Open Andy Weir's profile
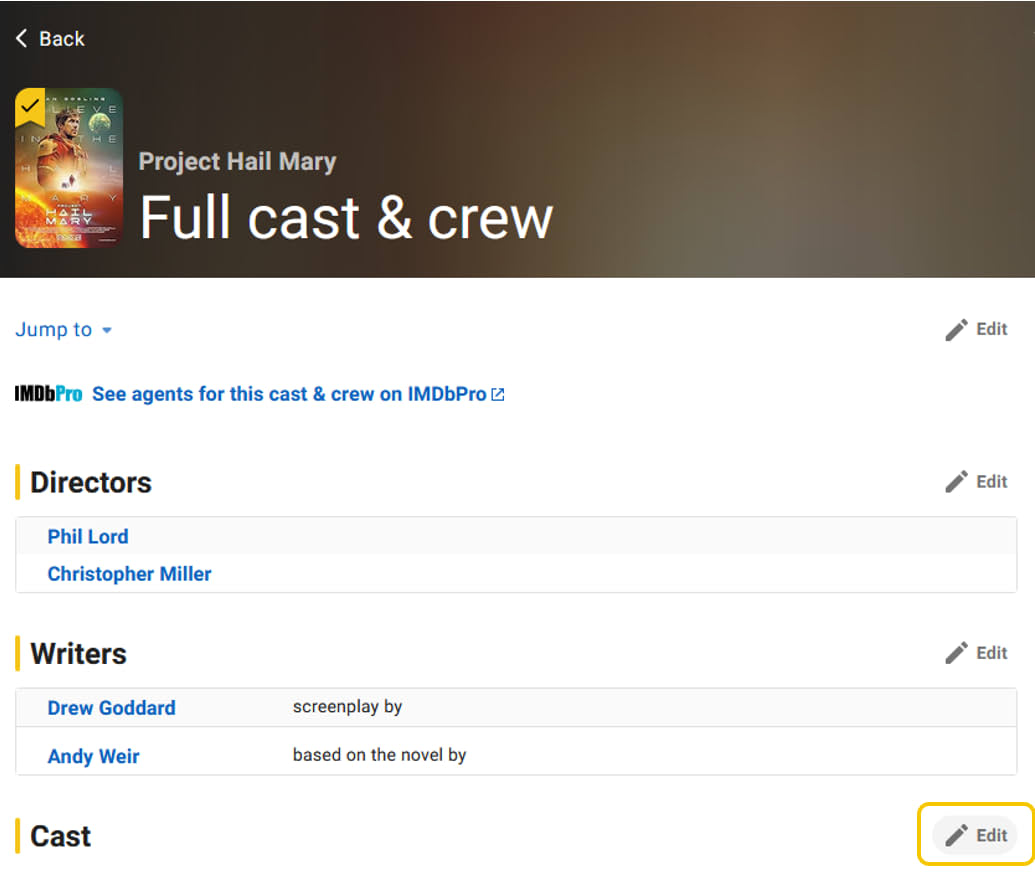The width and height of the screenshot is (1035, 875). (93, 756)
